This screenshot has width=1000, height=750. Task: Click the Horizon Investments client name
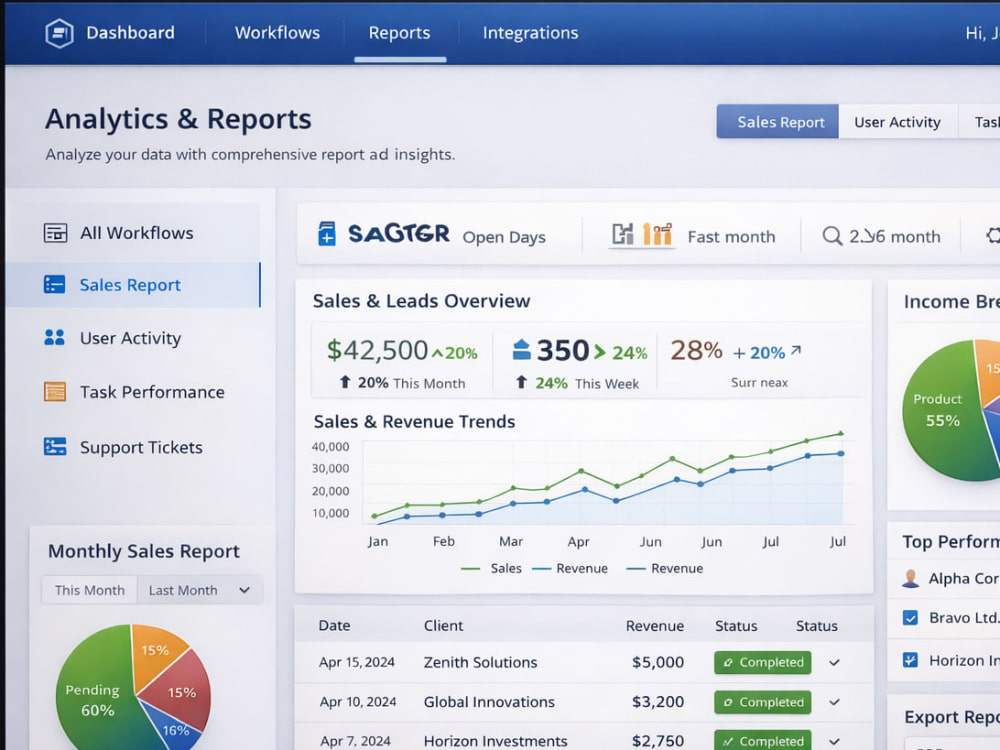click(496, 741)
